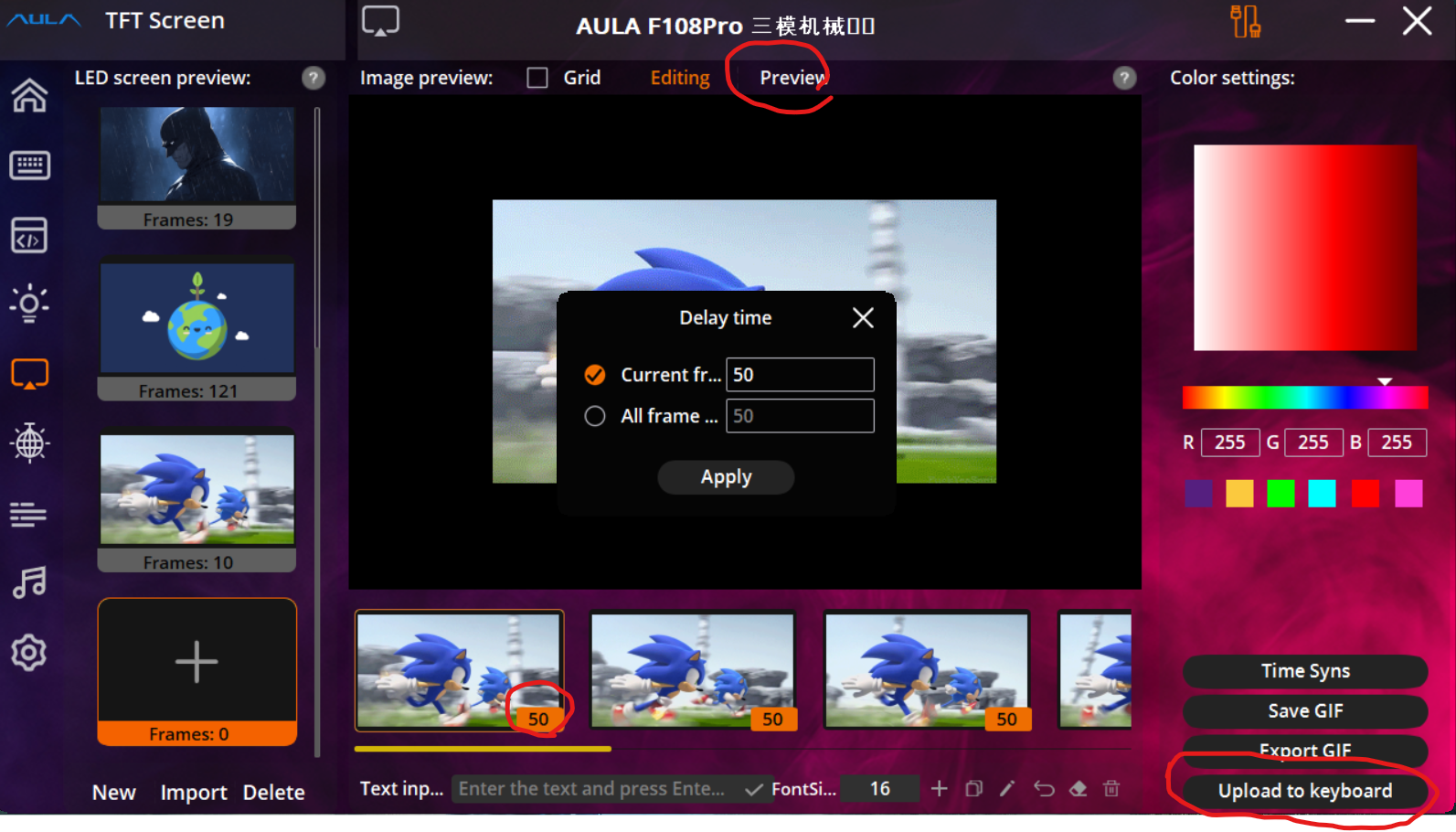Click the empty slot with Frames: 0
The width and height of the screenshot is (1456, 832).
click(x=197, y=672)
